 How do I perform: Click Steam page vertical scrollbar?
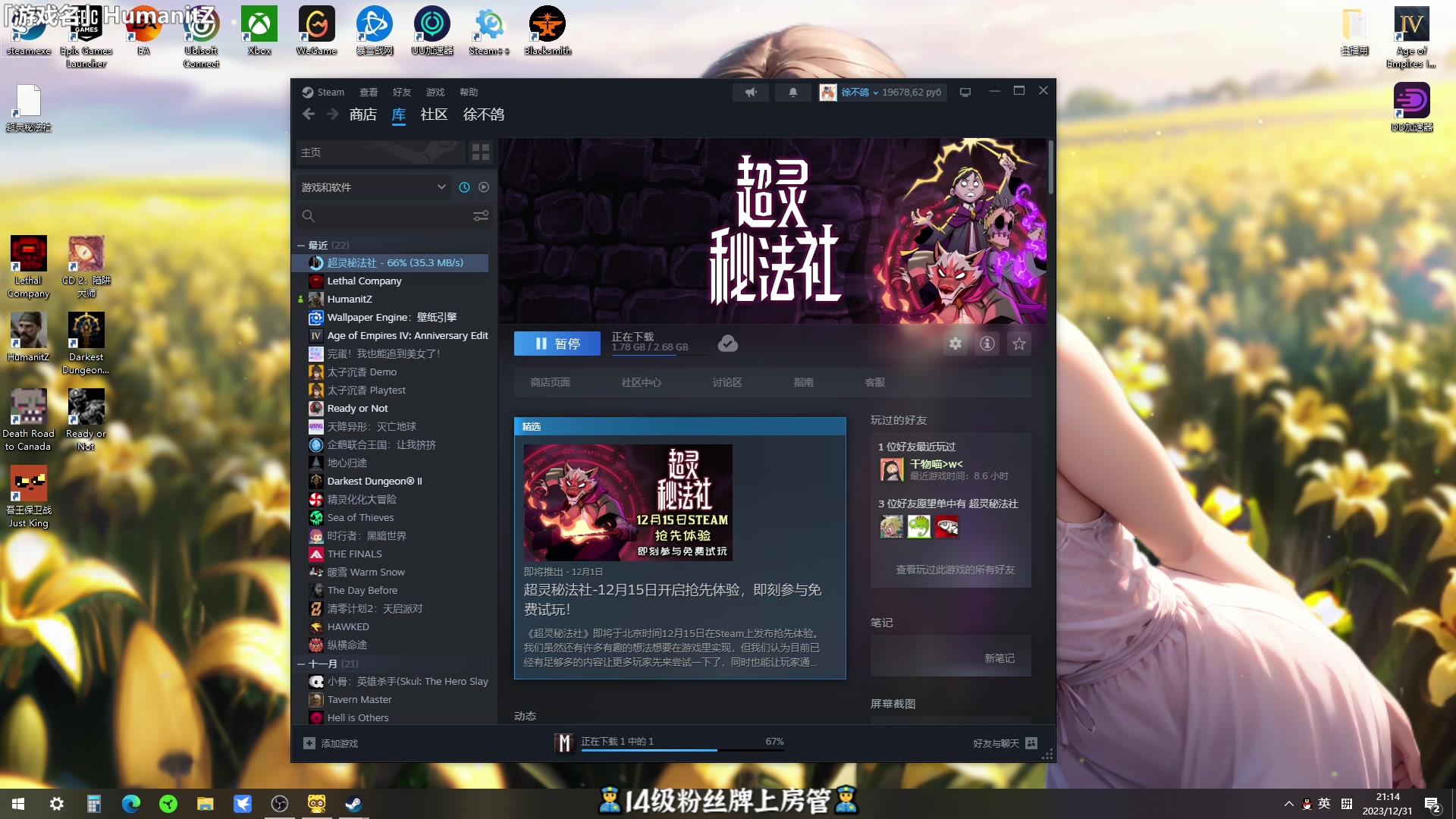(x=1051, y=167)
